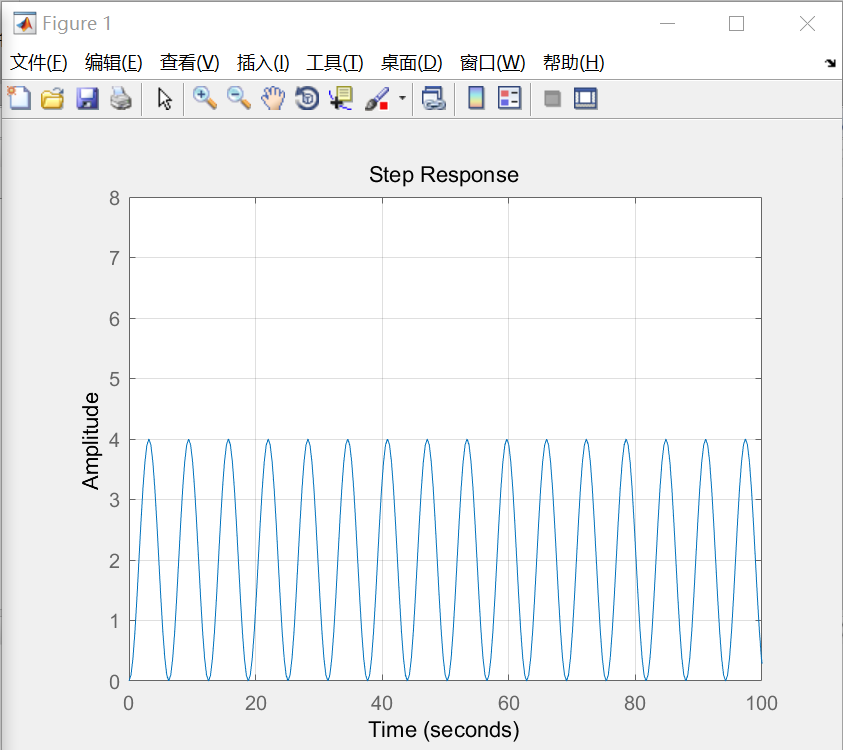Create a new figure
Viewport: 843px width, 750px height.
tap(18, 98)
